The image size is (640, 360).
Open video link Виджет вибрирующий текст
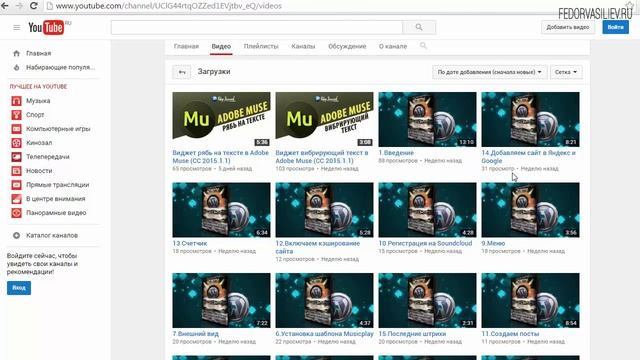click(322, 157)
